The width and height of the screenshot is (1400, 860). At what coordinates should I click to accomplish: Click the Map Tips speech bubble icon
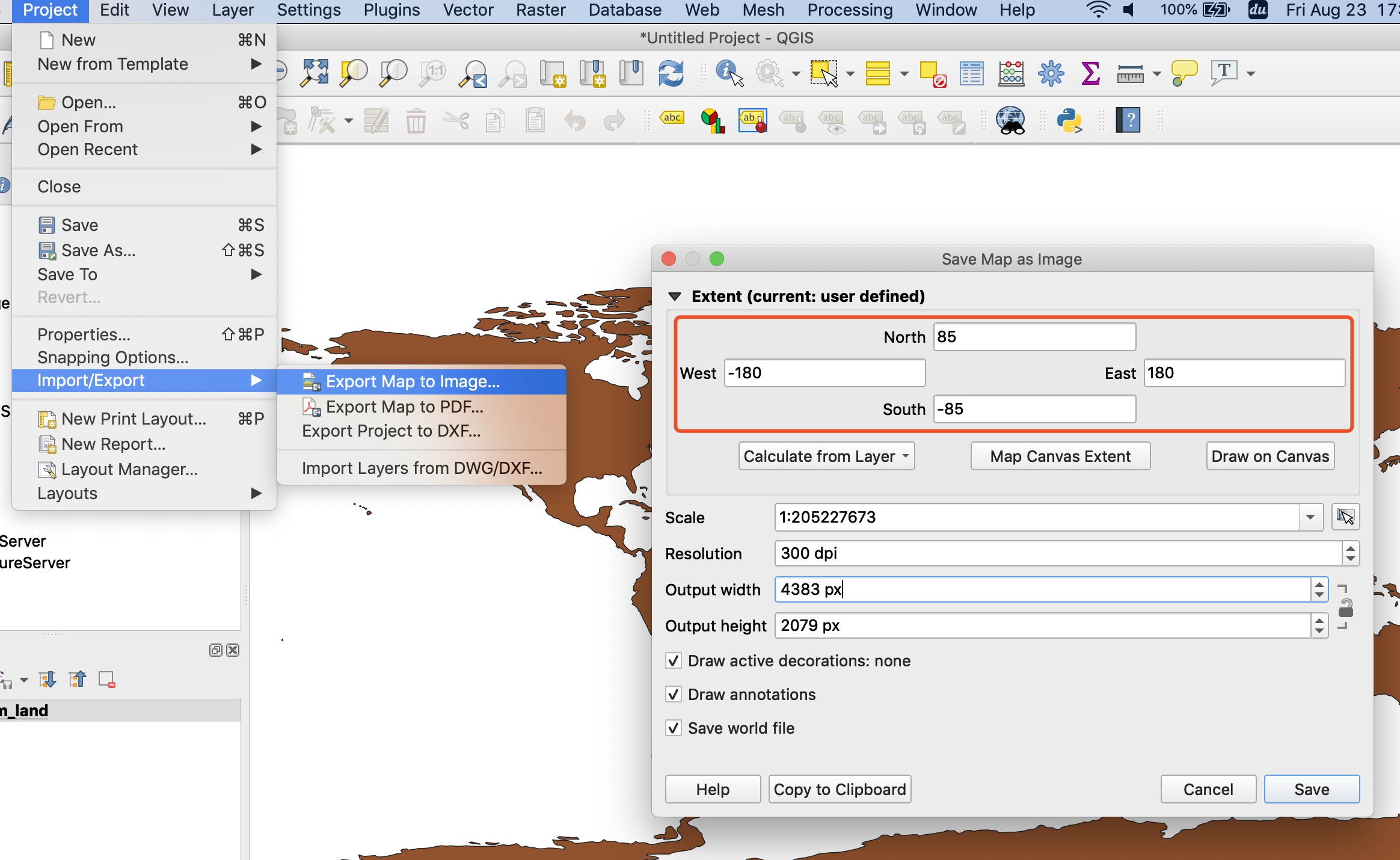(x=1184, y=73)
